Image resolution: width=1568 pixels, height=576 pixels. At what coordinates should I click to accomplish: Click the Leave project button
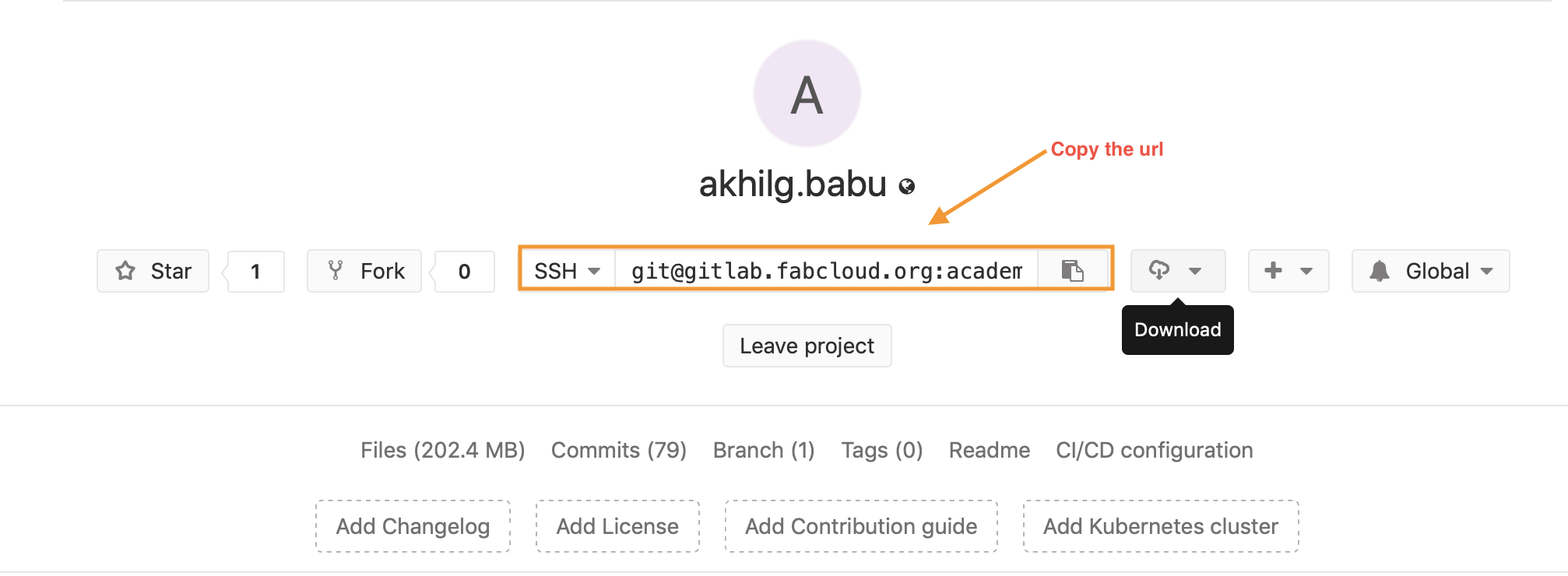[807, 346]
